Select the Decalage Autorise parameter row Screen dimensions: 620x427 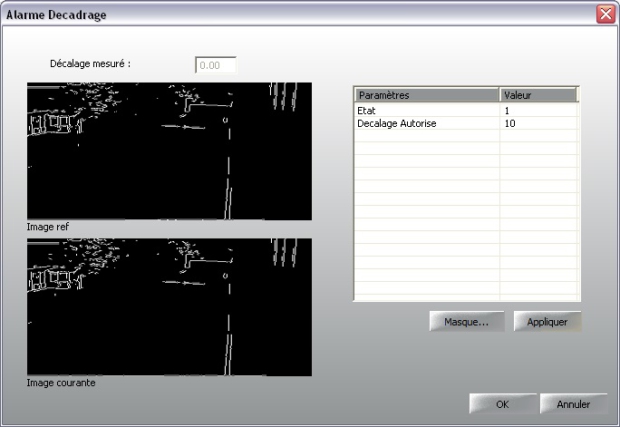[467, 123]
